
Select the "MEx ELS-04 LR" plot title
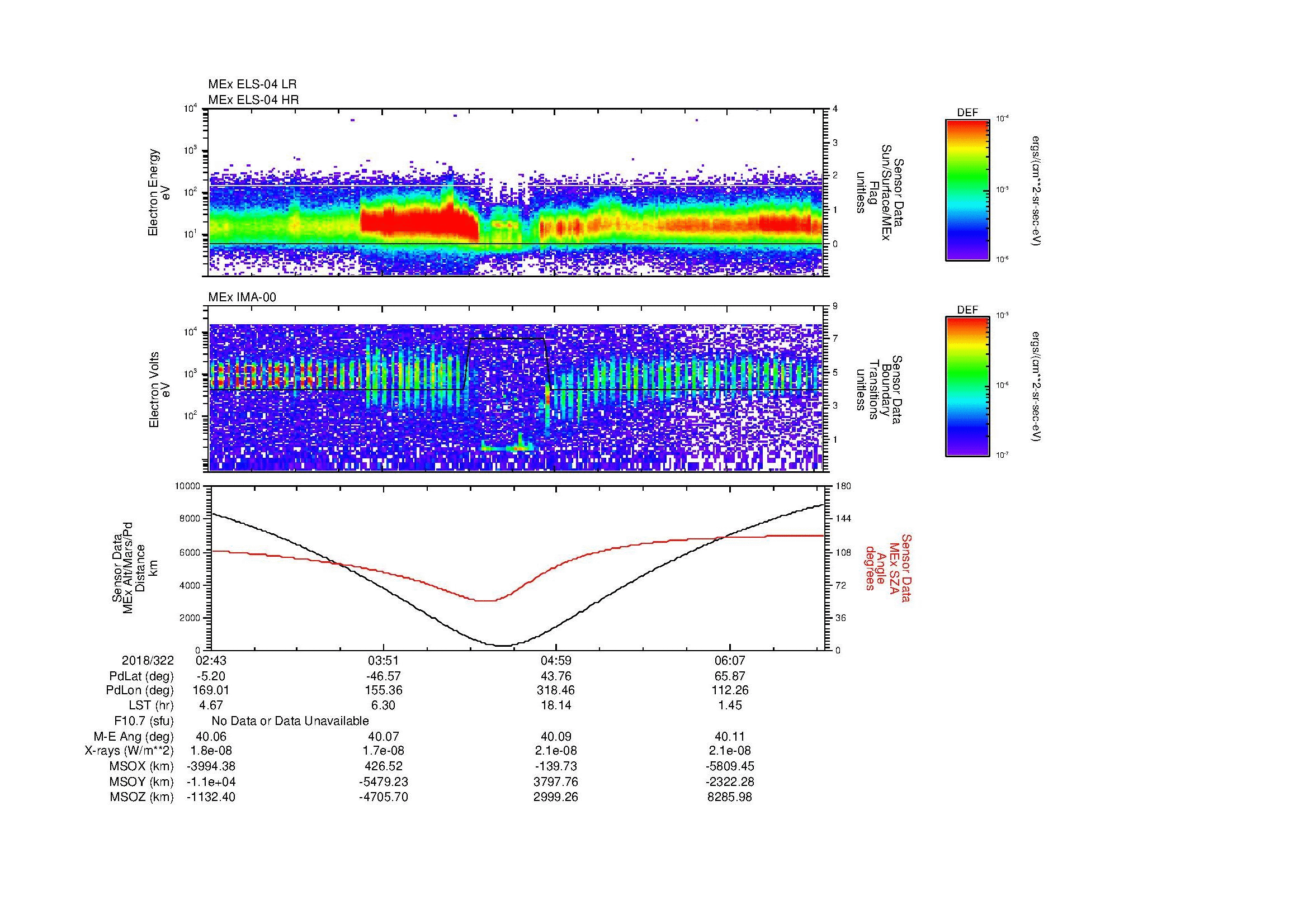252,84
